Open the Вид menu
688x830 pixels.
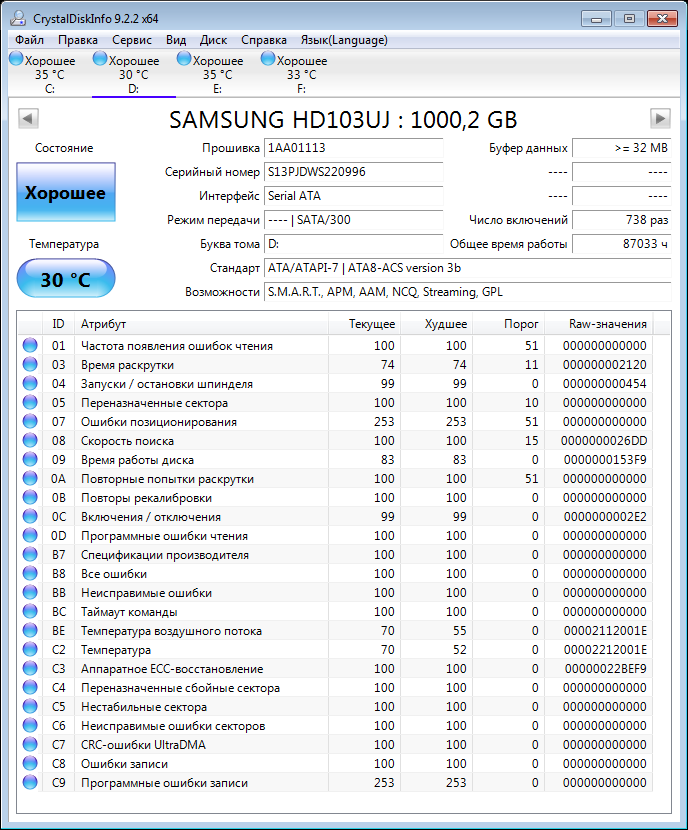pos(176,40)
